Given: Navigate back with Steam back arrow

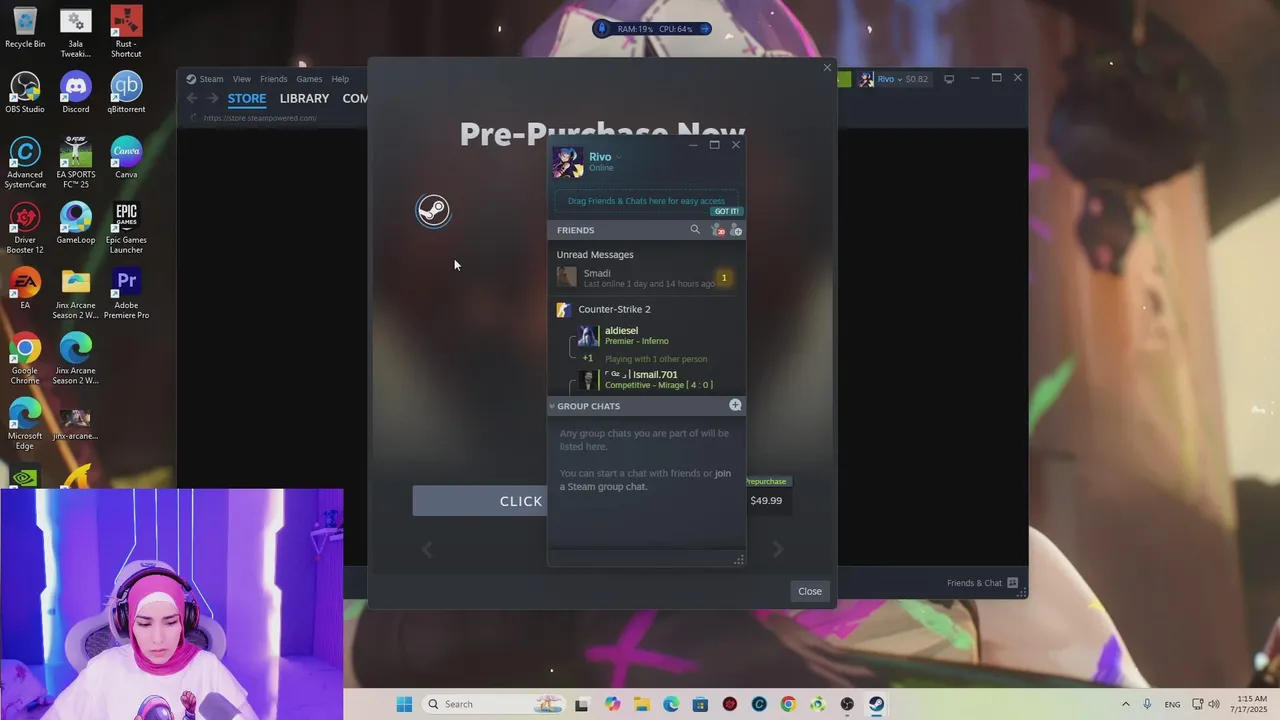Looking at the screenshot, I should pyautogui.click(x=192, y=98).
